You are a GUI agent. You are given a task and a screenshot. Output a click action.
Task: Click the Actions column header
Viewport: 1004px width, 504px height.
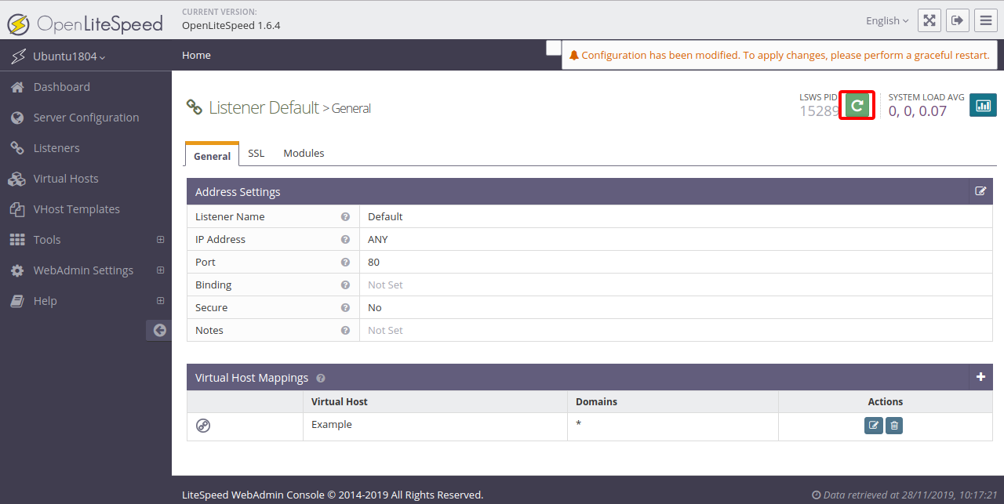885,402
